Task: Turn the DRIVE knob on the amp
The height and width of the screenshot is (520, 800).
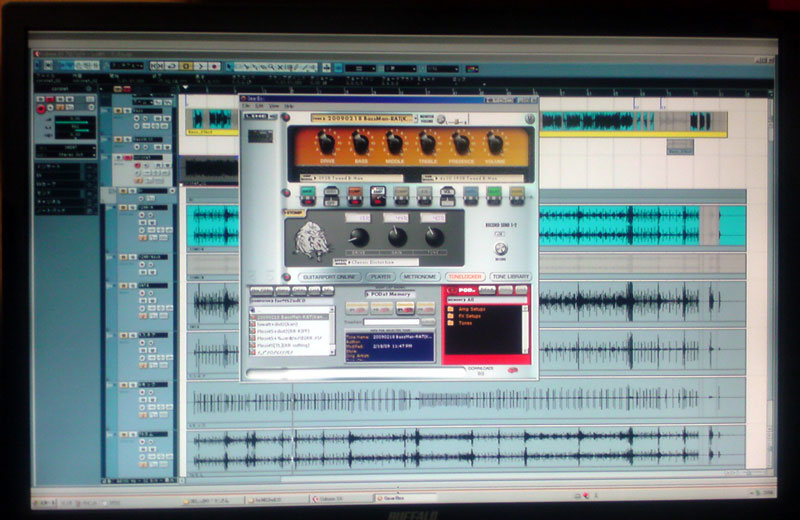Action: 327,142
